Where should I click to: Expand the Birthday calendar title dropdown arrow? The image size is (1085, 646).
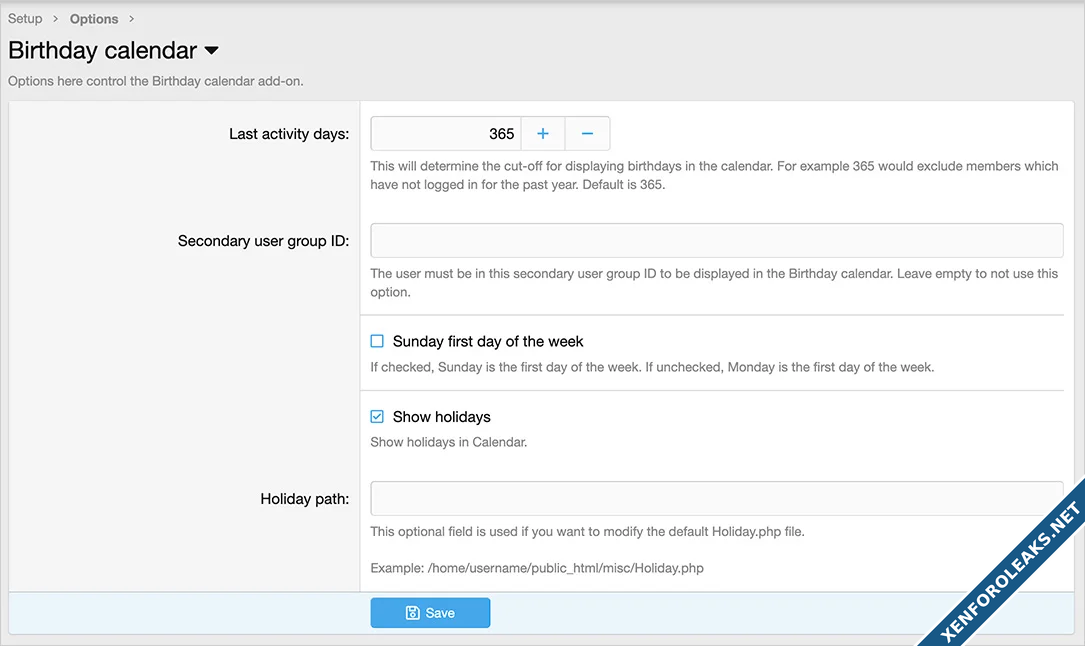[211, 50]
